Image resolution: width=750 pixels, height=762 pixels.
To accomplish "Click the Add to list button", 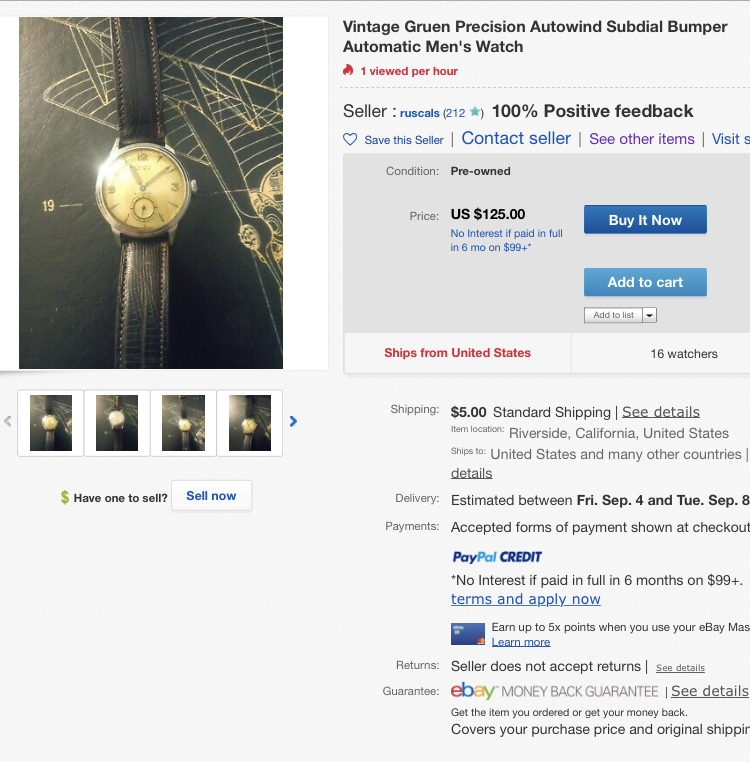I will tap(613, 315).
